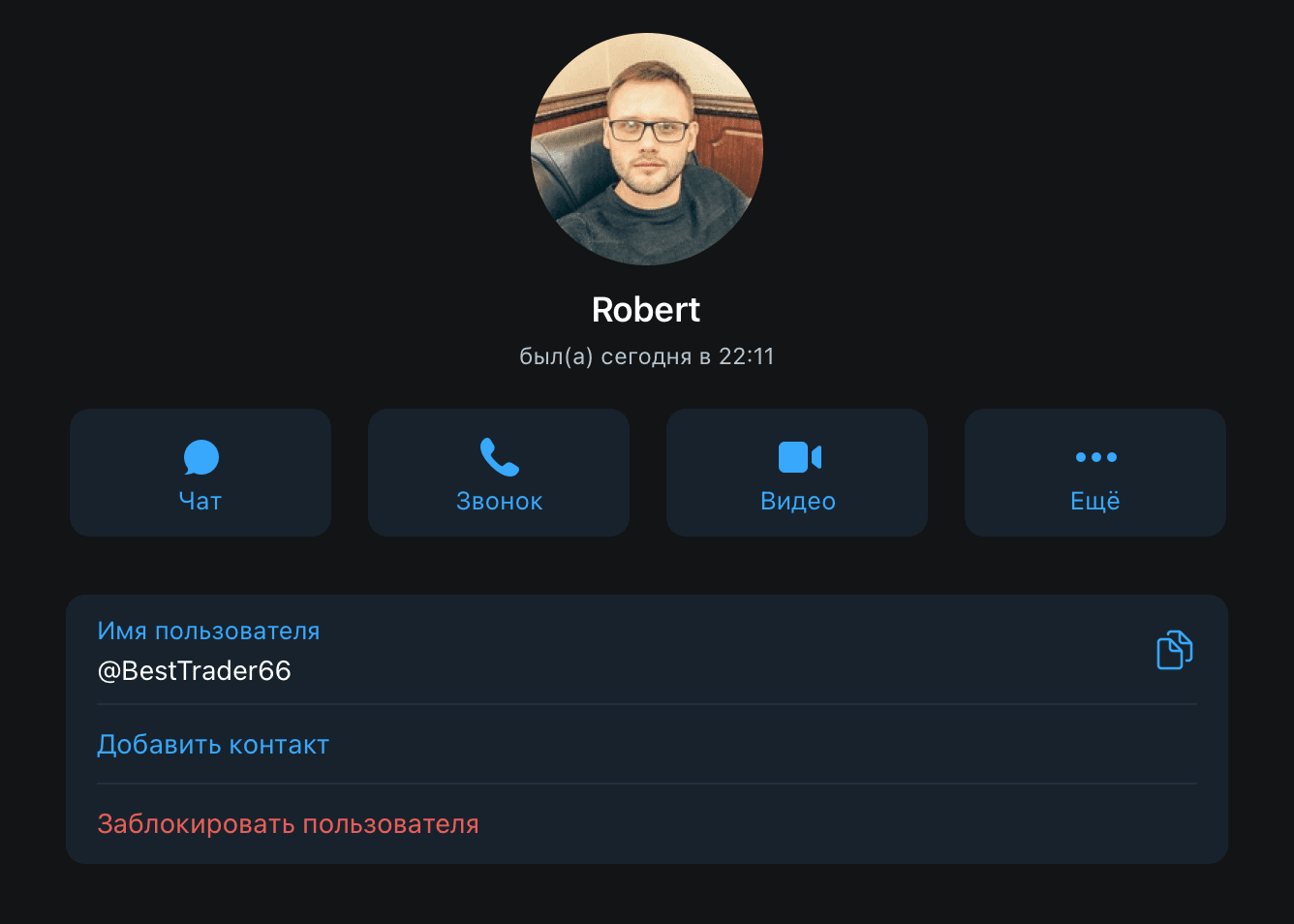Open the Ещё menu tile
This screenshot has height=924, width=1294.
[1095, 473]
